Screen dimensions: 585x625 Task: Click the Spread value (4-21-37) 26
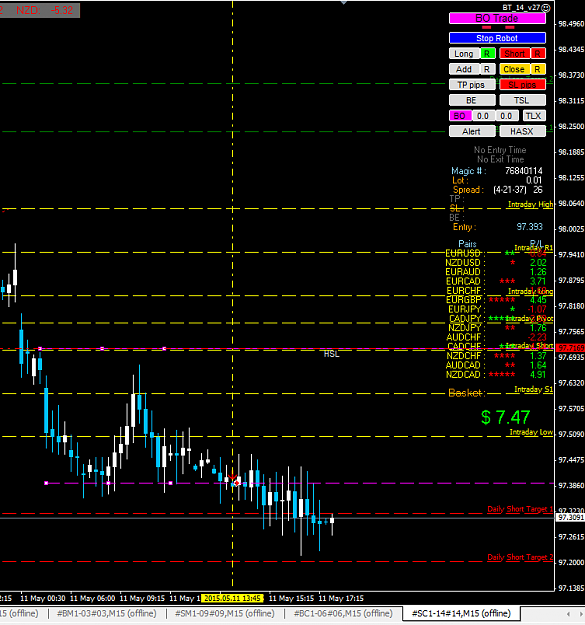tap(518, 190)
